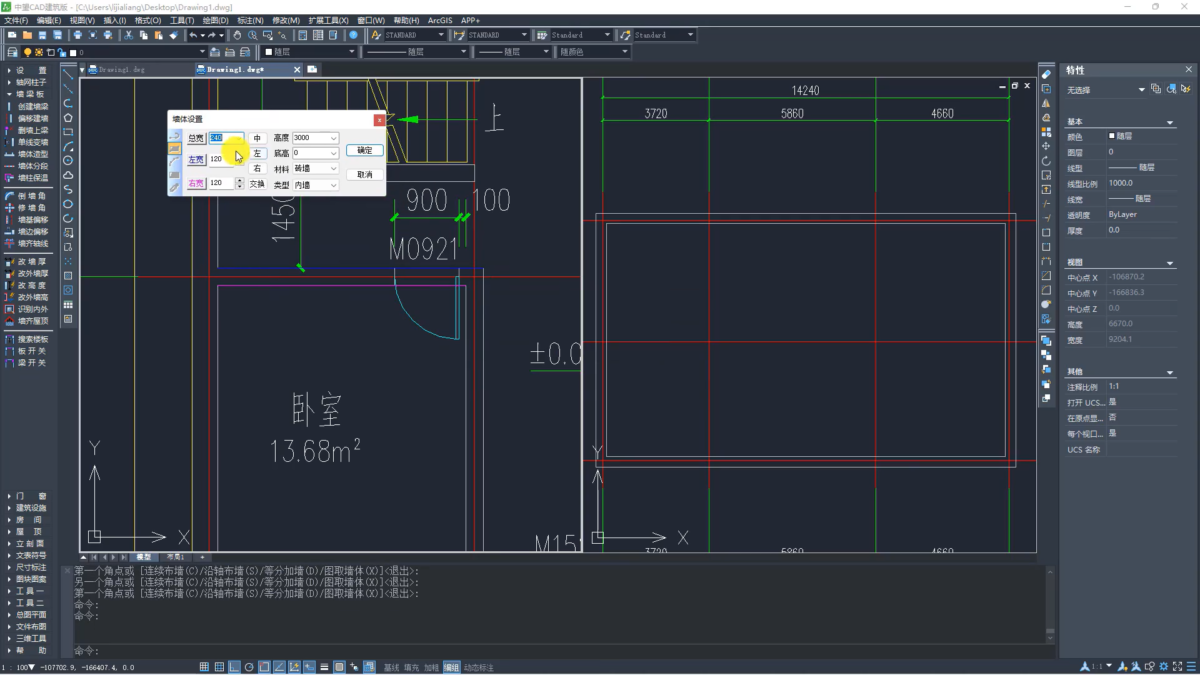
Task: Click the 识别内外 tool
Action: (27, 309)
